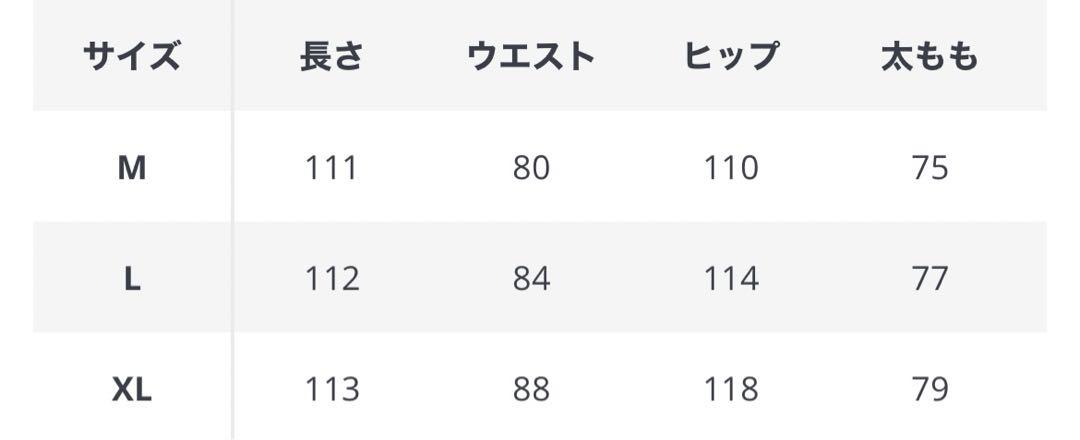Image resolution: width=1080 pixels, height=440 pixels.
Task: Click the waist value 84
Action: pos(531,278)
